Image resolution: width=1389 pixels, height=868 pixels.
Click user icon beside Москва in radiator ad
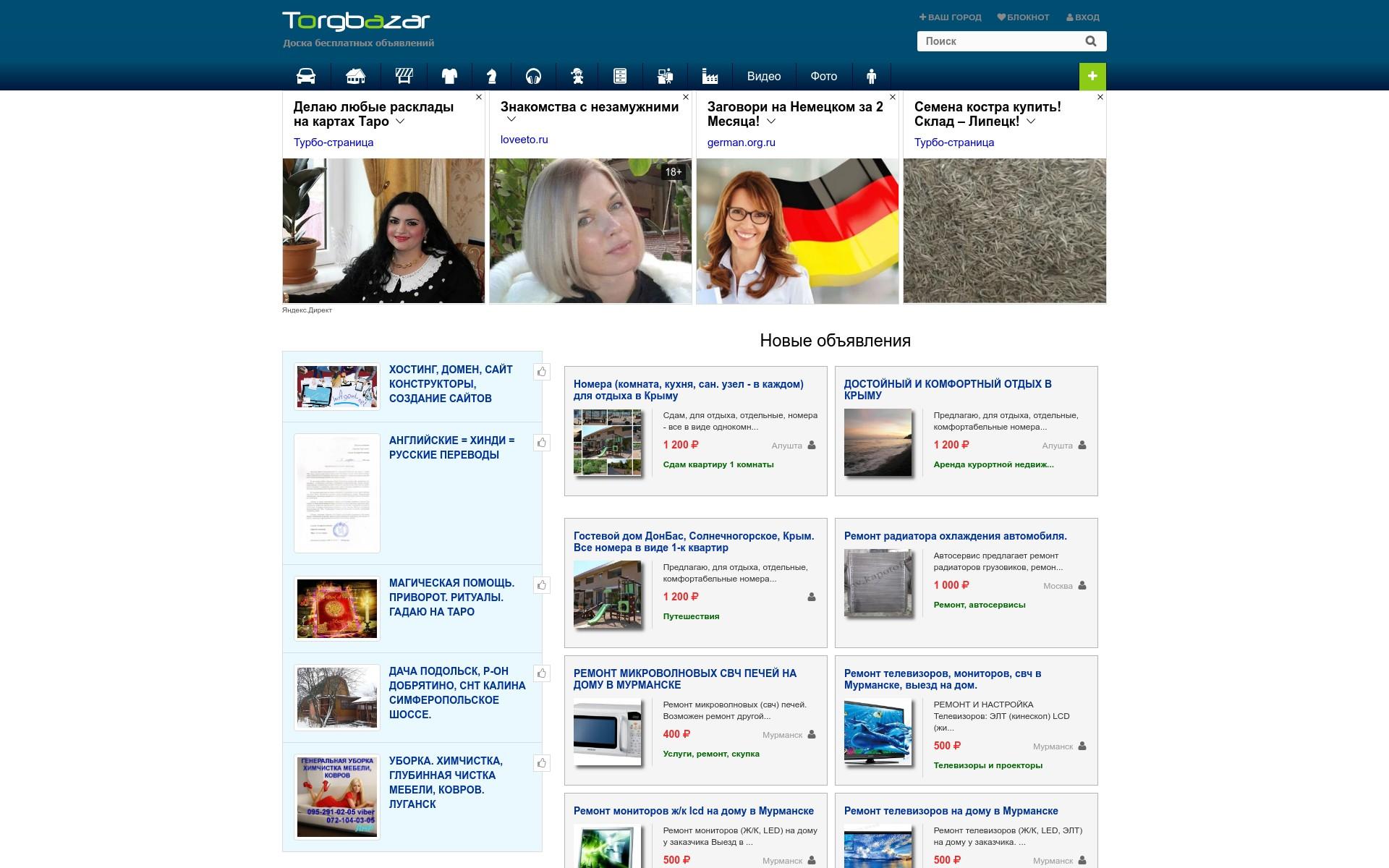click(x=1082, y=585)
